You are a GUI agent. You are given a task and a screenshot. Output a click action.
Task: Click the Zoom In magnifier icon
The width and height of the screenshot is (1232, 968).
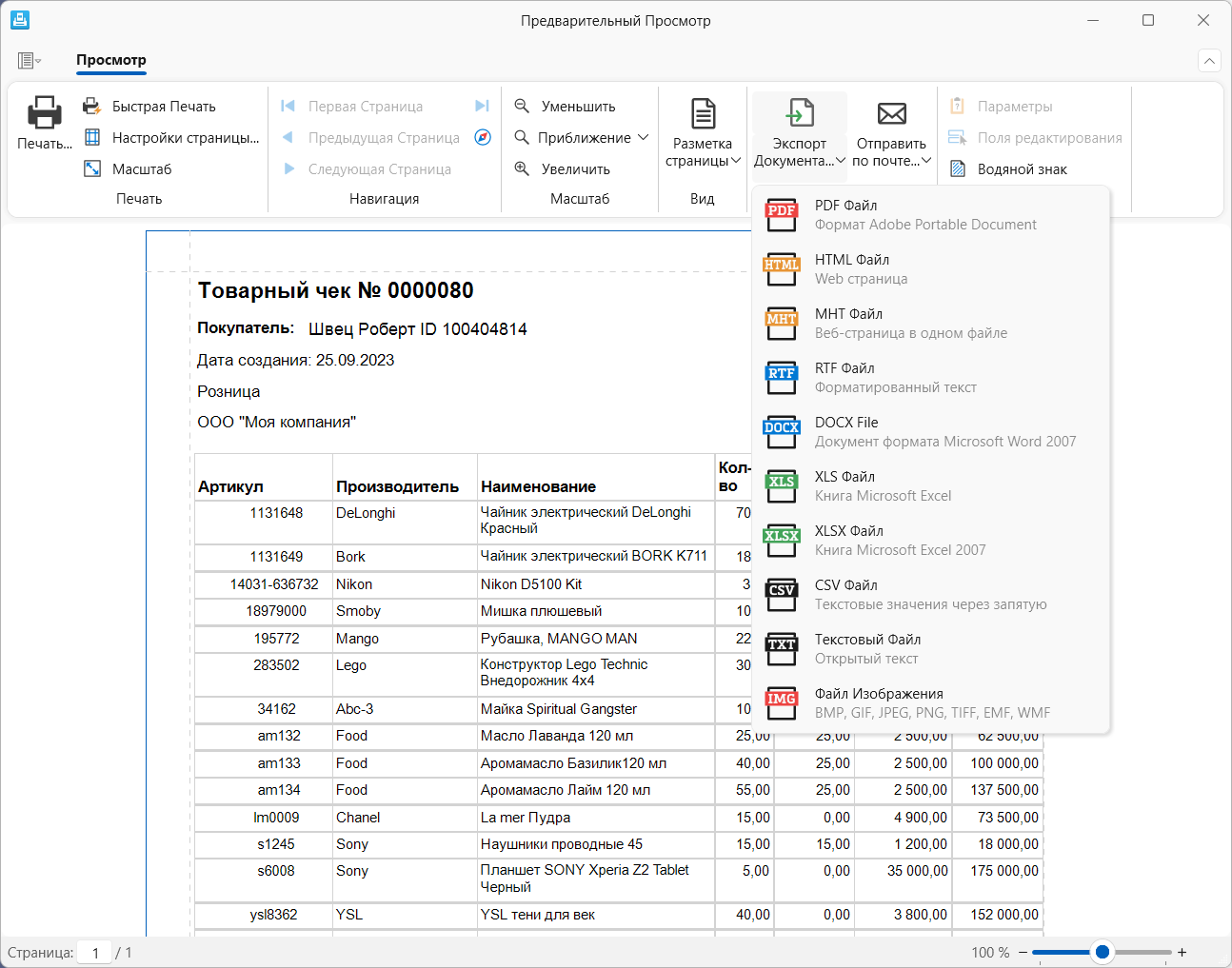(522, 168)
